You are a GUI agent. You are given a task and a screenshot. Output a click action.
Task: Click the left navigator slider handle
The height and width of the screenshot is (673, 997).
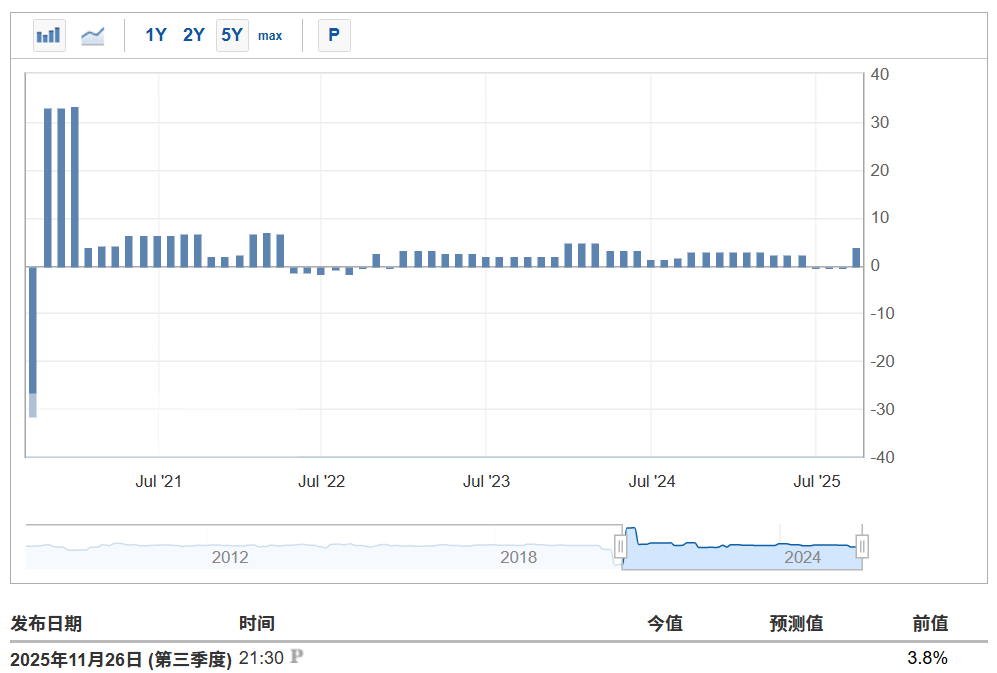click(x=622, y=545)
